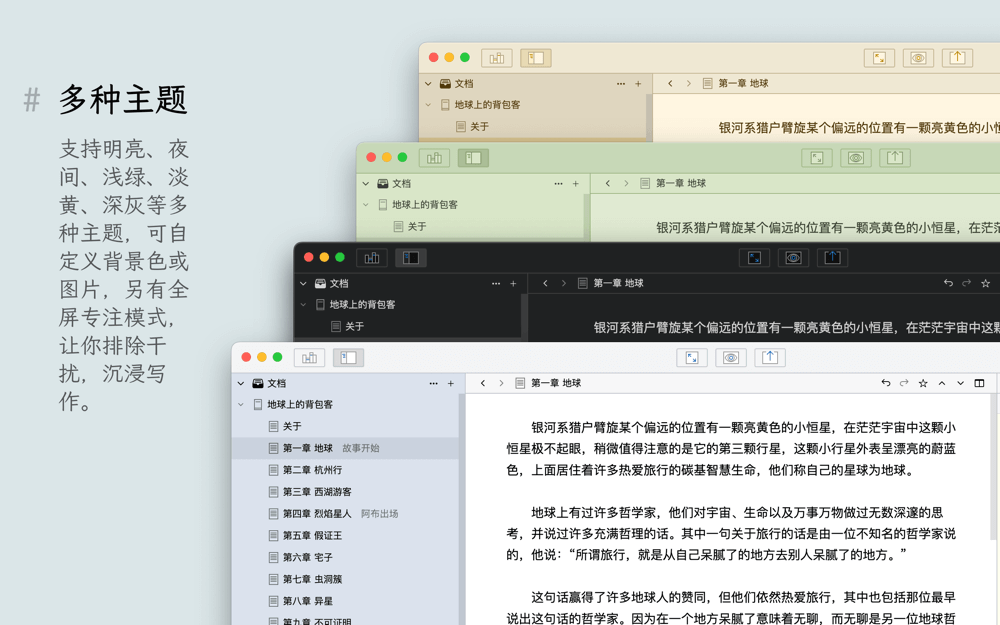Click 第一章 地球 title in light window editor bar
Image resolution: width=1000 pixels, height=625 pixels.
coord(555,383)
